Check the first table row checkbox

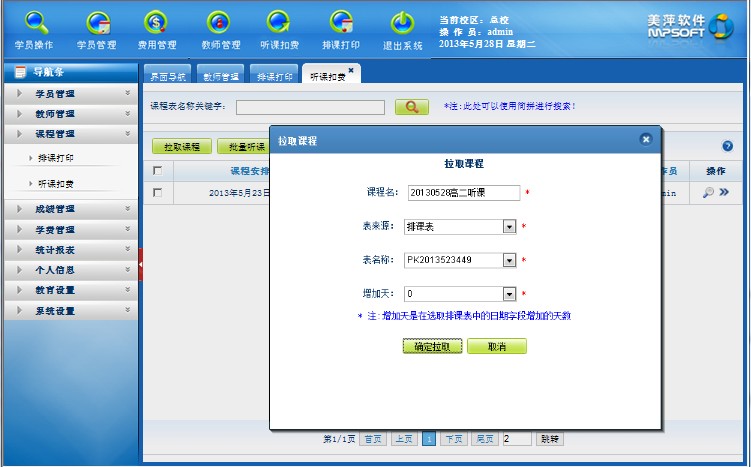(x=157, y=193)
